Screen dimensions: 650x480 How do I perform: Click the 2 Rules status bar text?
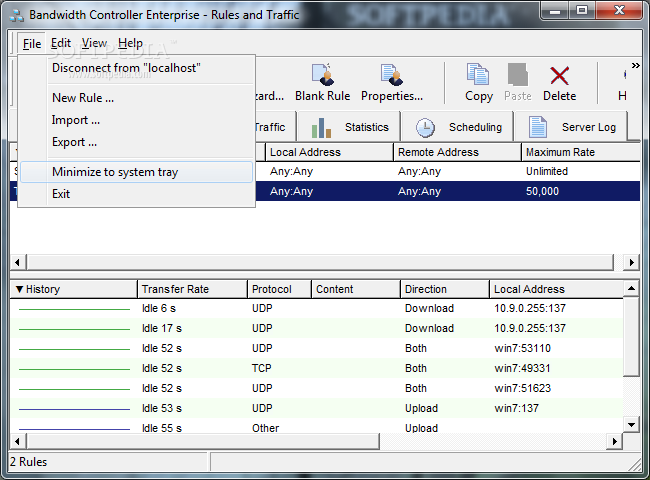point(28,462)
